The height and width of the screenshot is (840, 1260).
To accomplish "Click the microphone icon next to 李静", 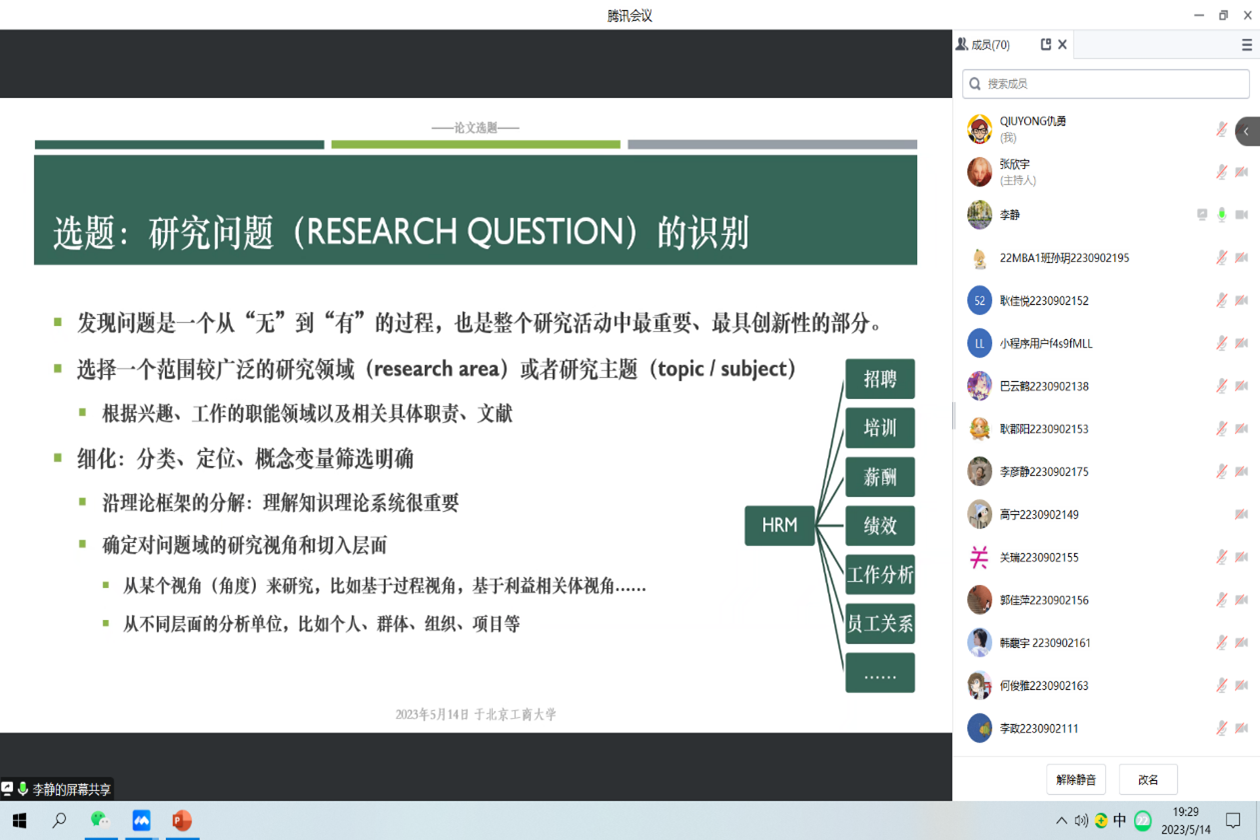I will pos(1221,215).
